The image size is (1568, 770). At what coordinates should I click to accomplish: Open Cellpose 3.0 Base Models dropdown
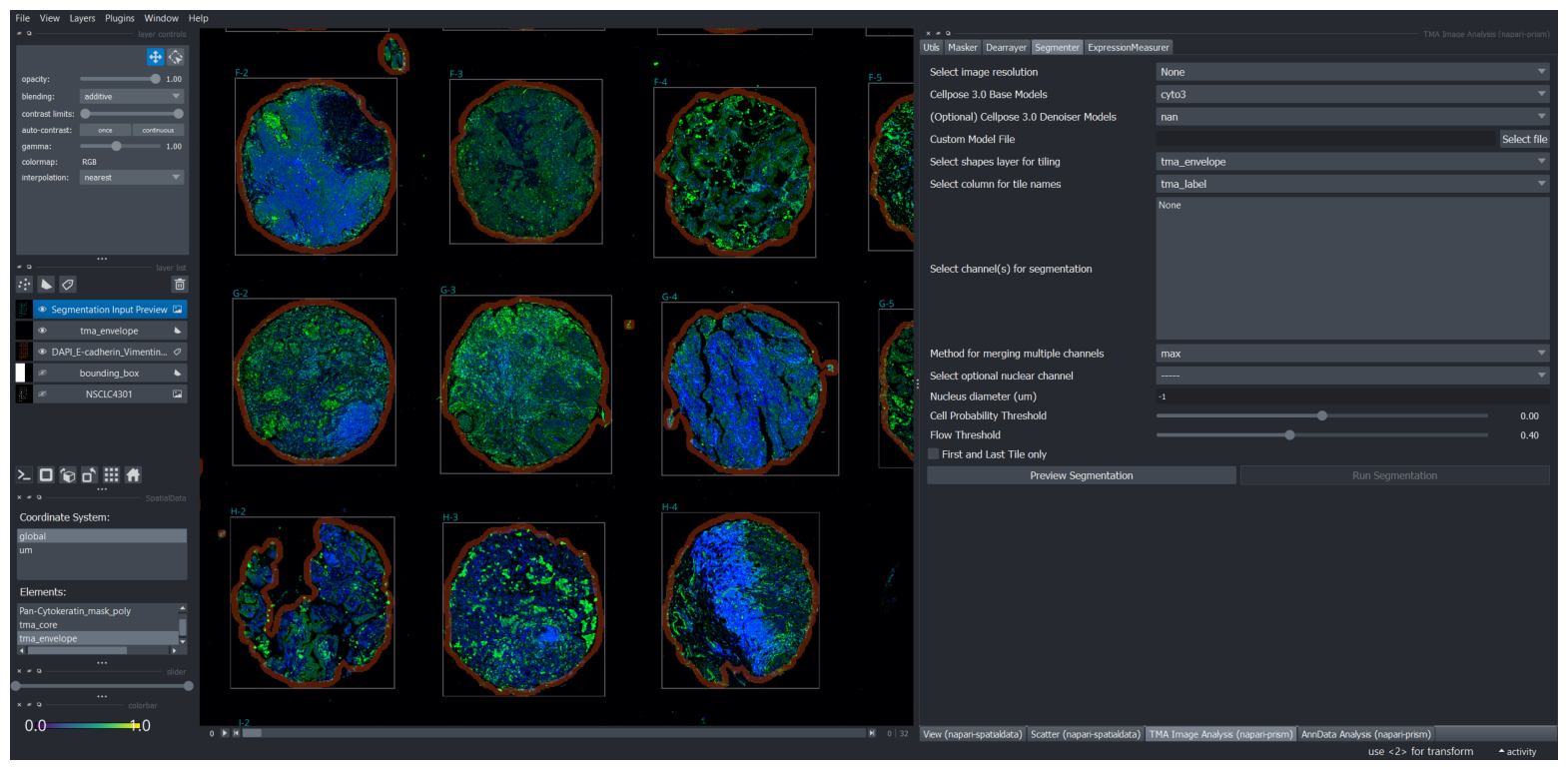(1352, 94)
